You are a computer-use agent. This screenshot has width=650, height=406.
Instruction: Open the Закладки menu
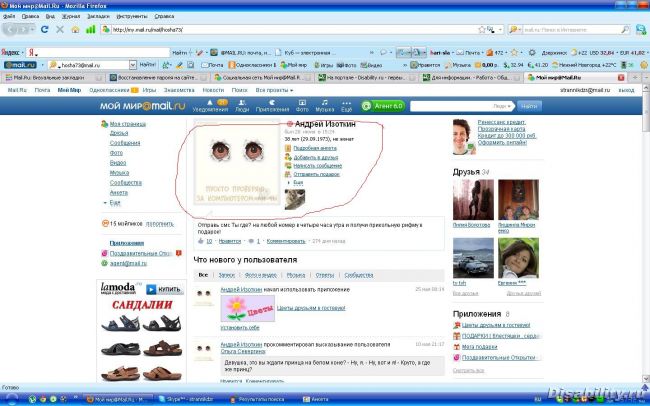pos(98,16)
